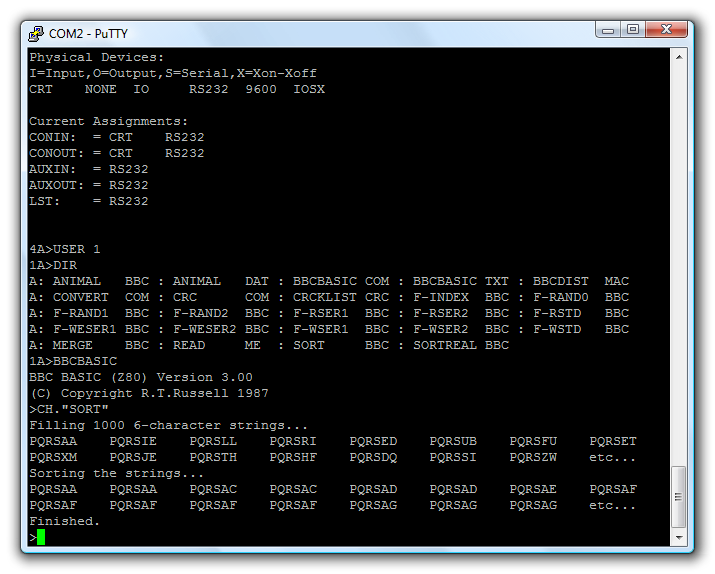
Task: Click the "F-RSTD" file name
Action: [x=557, y=313]
